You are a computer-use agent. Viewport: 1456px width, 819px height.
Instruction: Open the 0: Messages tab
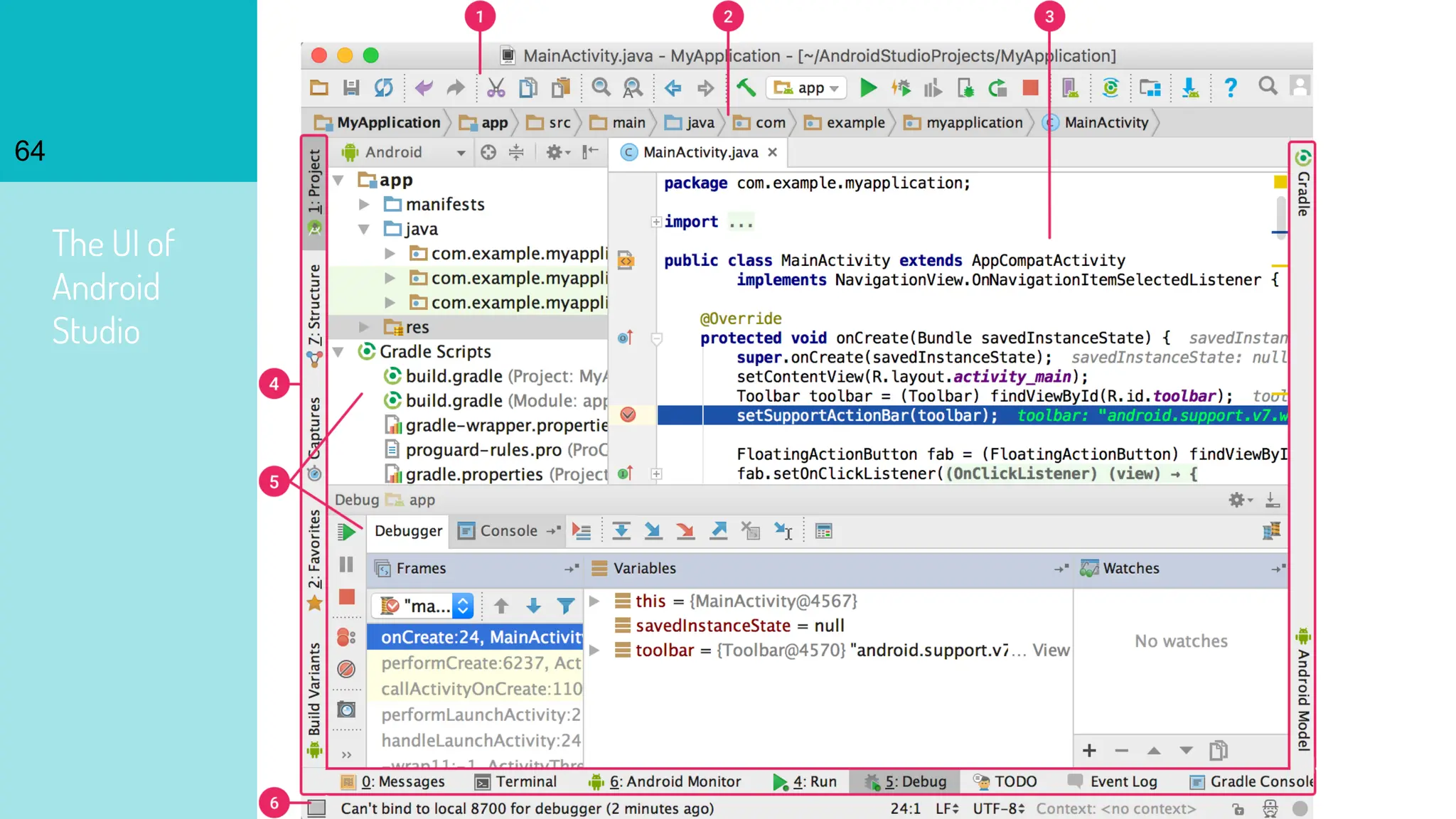click(x=393, y=781)
